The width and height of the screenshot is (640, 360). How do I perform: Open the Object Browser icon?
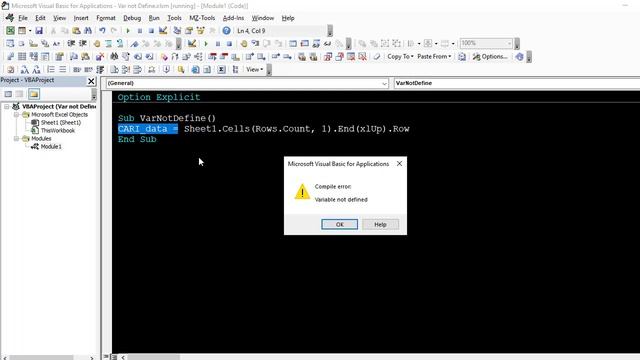point(200,31)
